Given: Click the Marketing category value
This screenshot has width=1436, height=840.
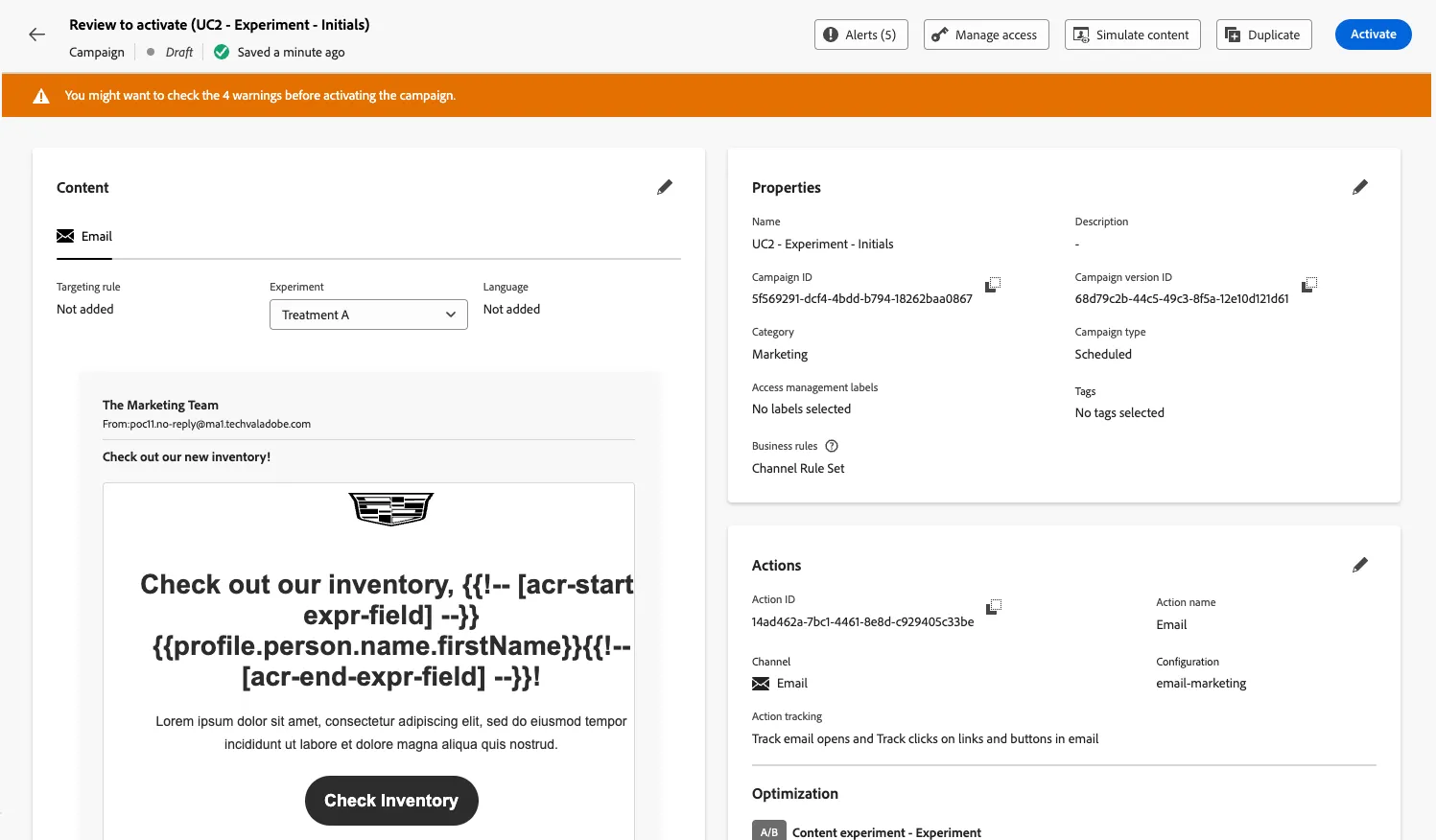Looking at the screenshot, I should click(x=780, y=355).
